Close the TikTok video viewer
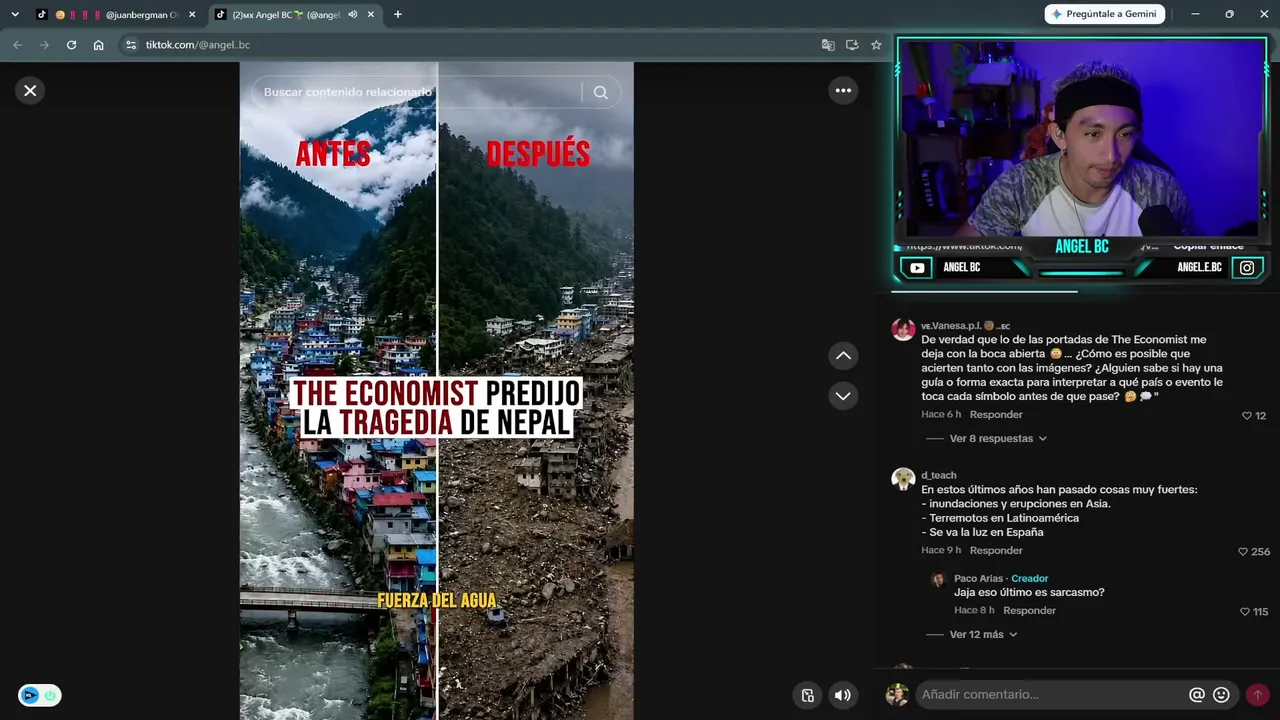This screenshot has height=720, width=1280. pos(30,91)
